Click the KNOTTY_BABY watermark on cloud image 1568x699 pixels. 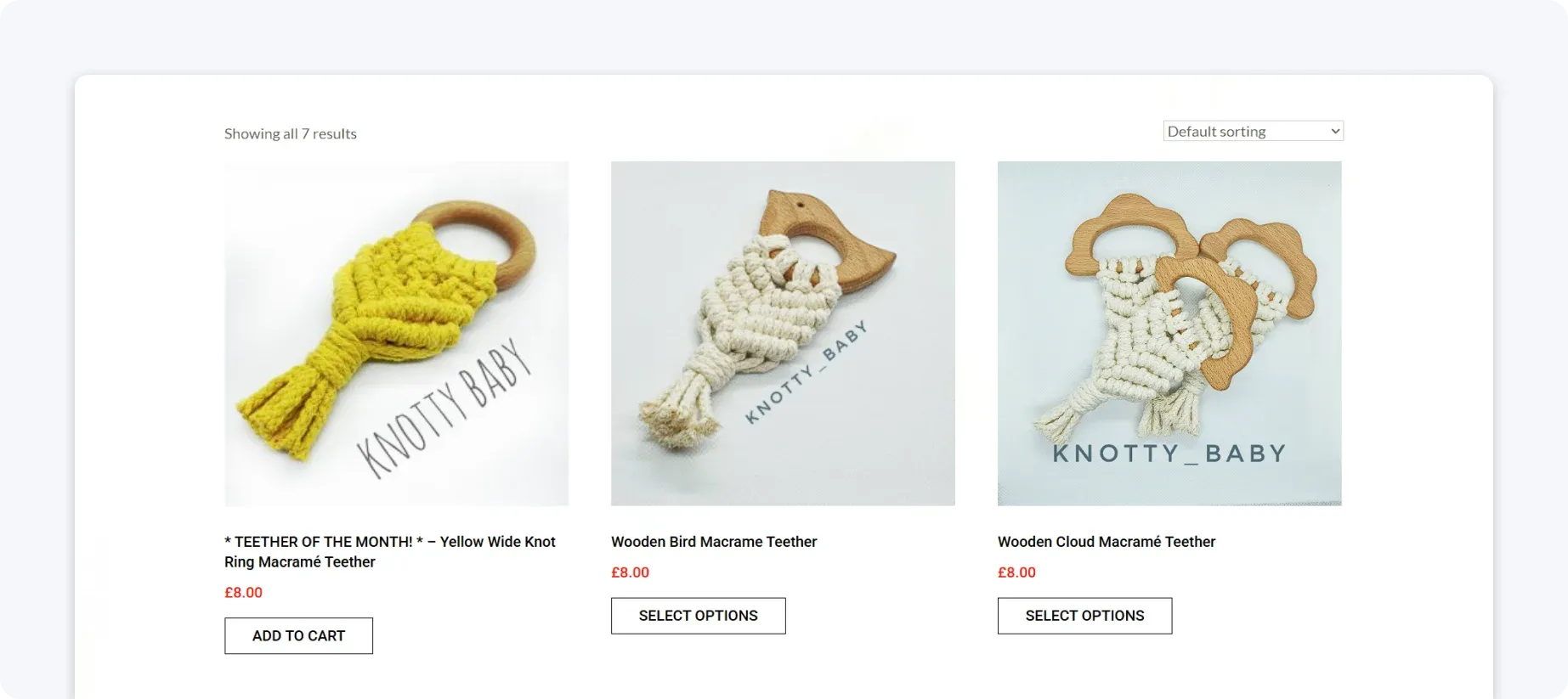pyautogui.click(x=1169, y=454)
